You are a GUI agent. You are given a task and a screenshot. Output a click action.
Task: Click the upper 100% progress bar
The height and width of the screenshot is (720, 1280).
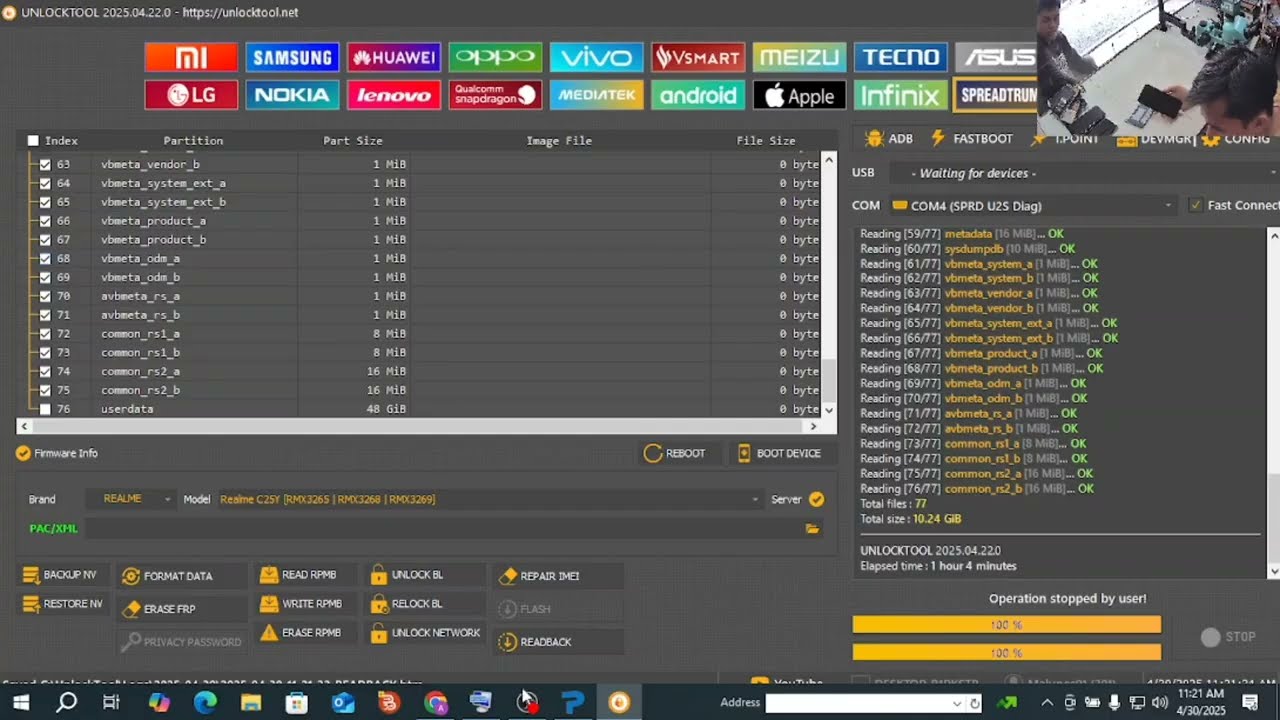(x=1006, y=625)
